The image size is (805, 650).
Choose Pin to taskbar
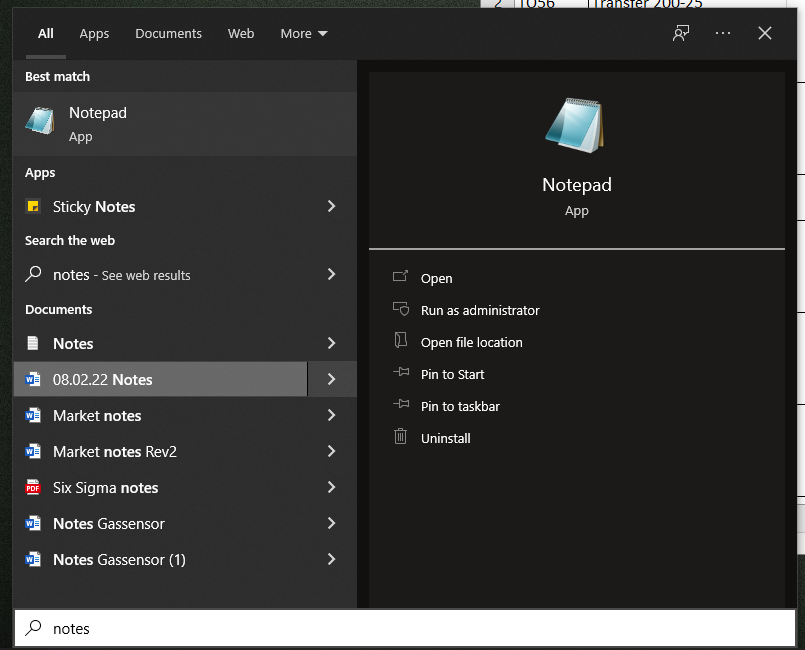[x=460, y=406]
